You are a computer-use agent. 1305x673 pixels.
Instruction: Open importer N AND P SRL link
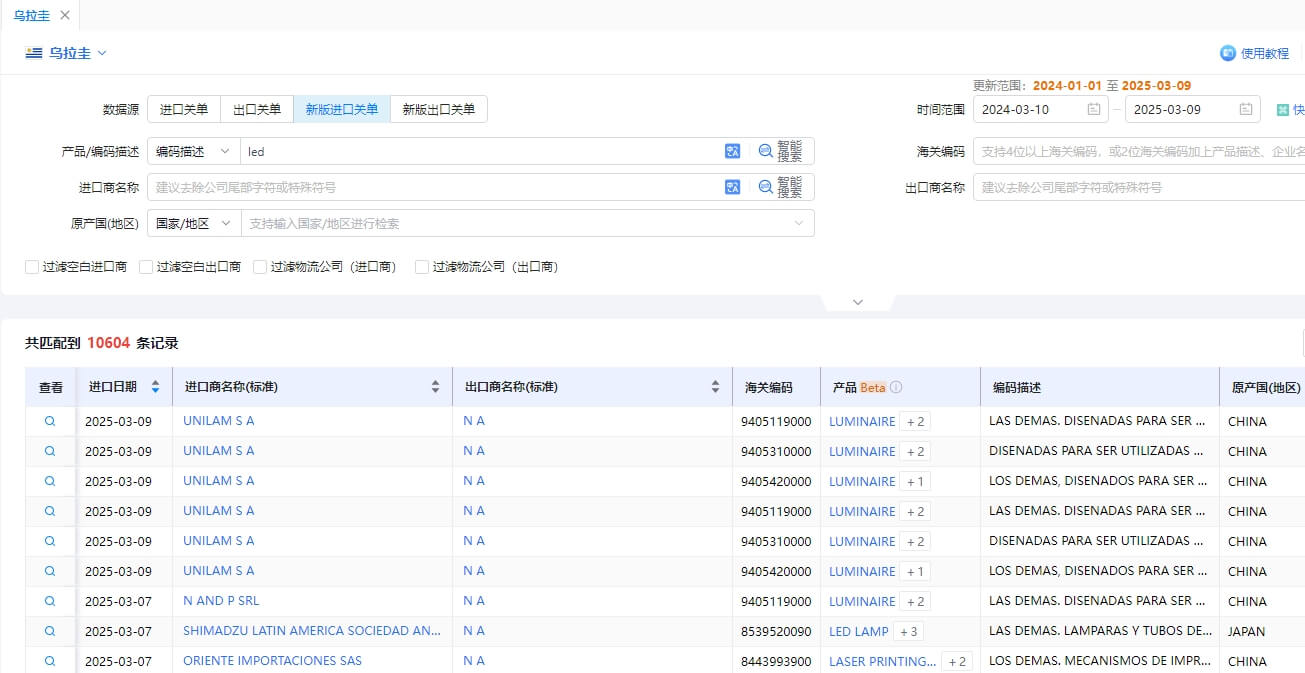(221, 601)
